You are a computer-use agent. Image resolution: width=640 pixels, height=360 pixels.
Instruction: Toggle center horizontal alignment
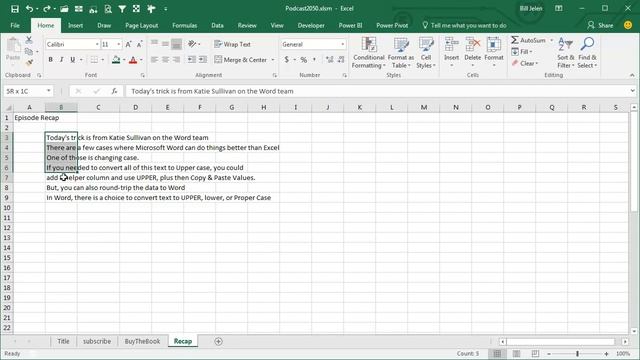[x=165, y=60]
